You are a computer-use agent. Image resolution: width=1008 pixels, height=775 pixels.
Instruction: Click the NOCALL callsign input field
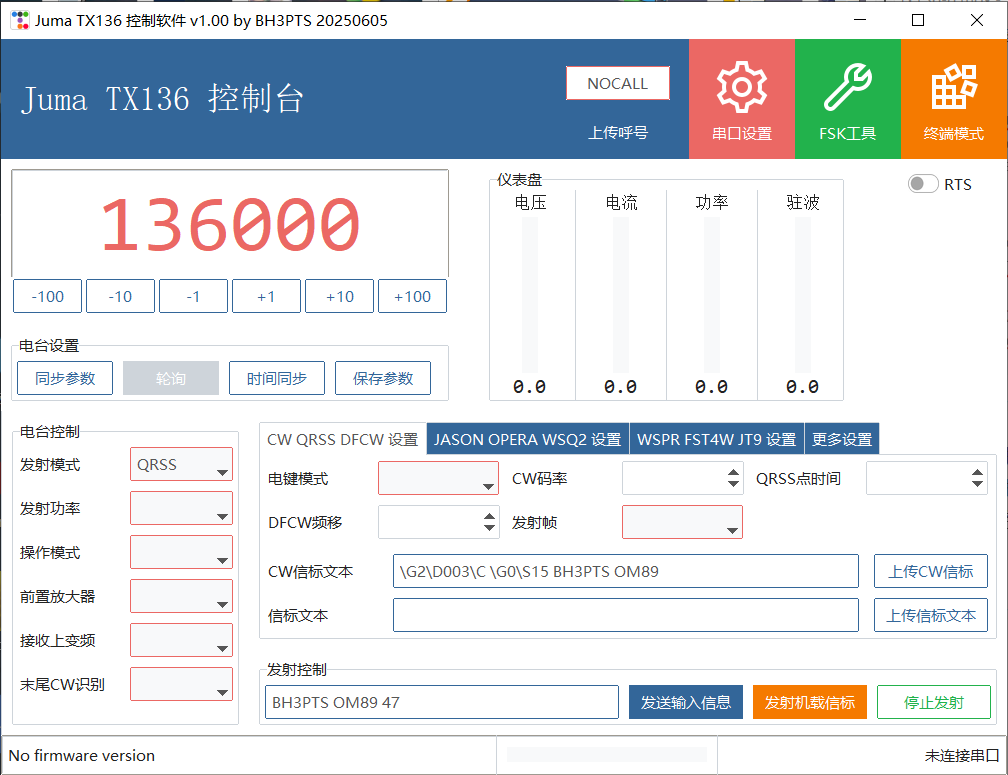click(617, 83)
